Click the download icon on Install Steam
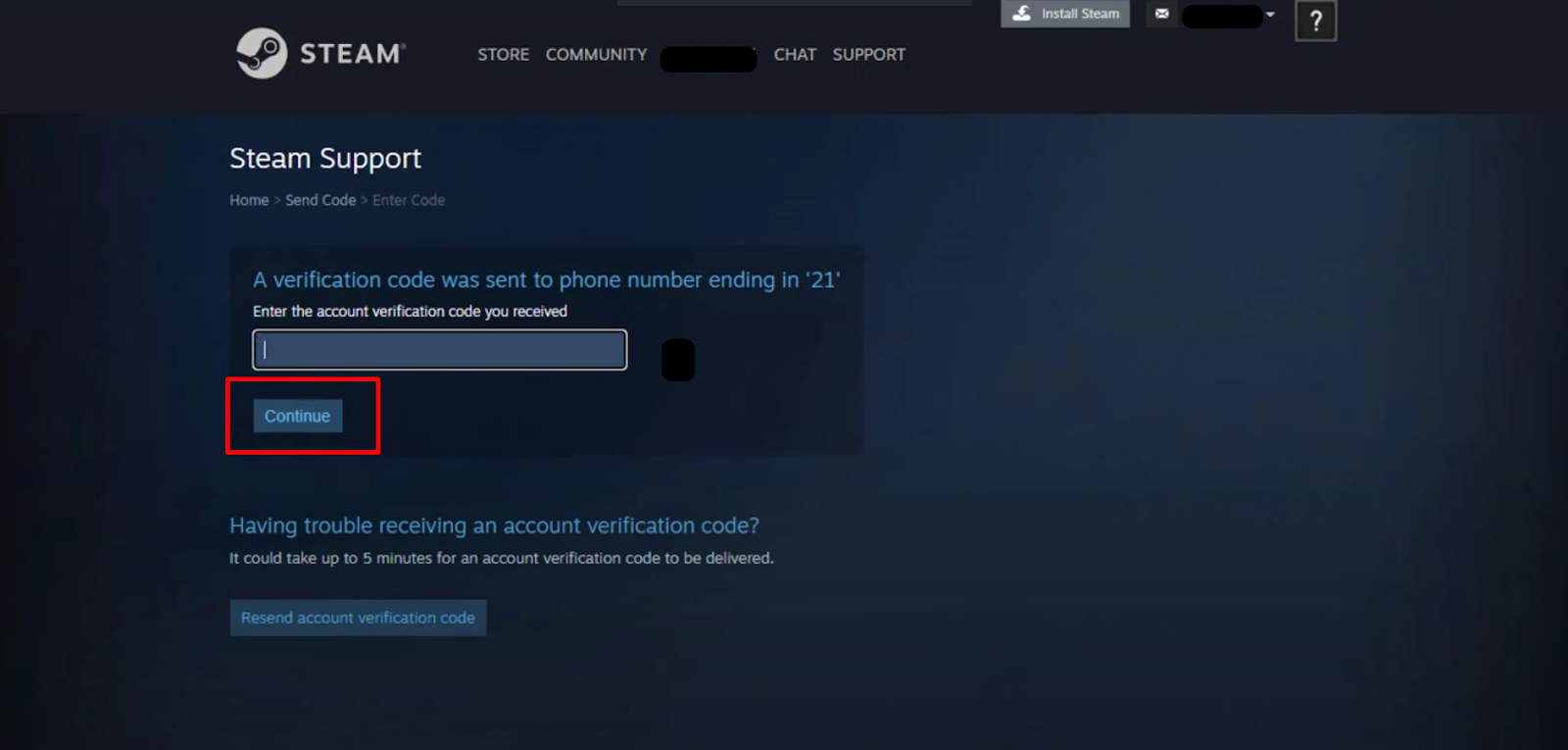 click(1021, 13)
